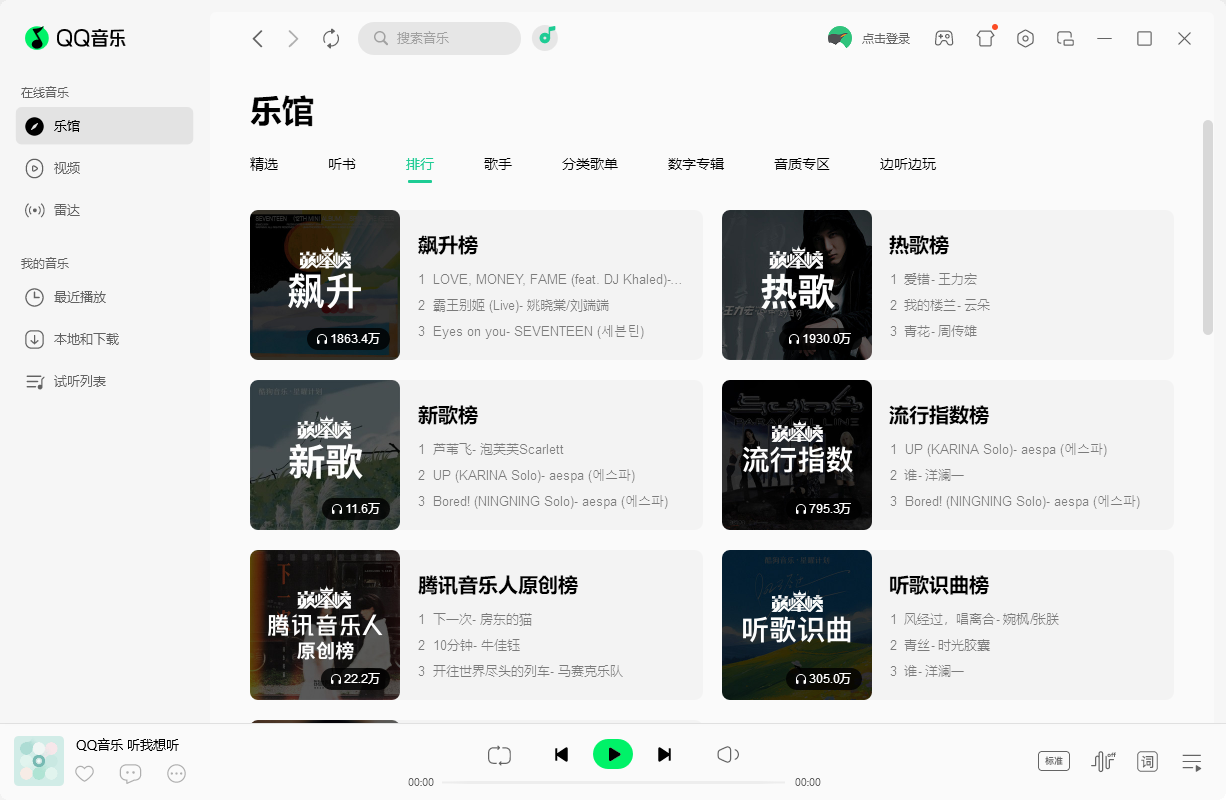Click the 点击登录 login button
Screen dimensions: 1226x800
[x=869, y=38]
